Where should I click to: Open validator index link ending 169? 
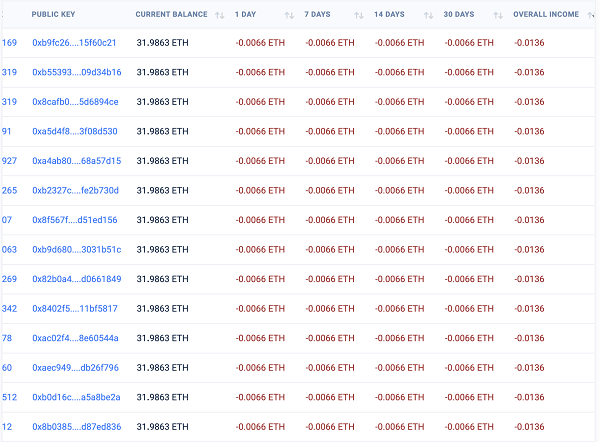pyautogui.click(x=10, y=43)
